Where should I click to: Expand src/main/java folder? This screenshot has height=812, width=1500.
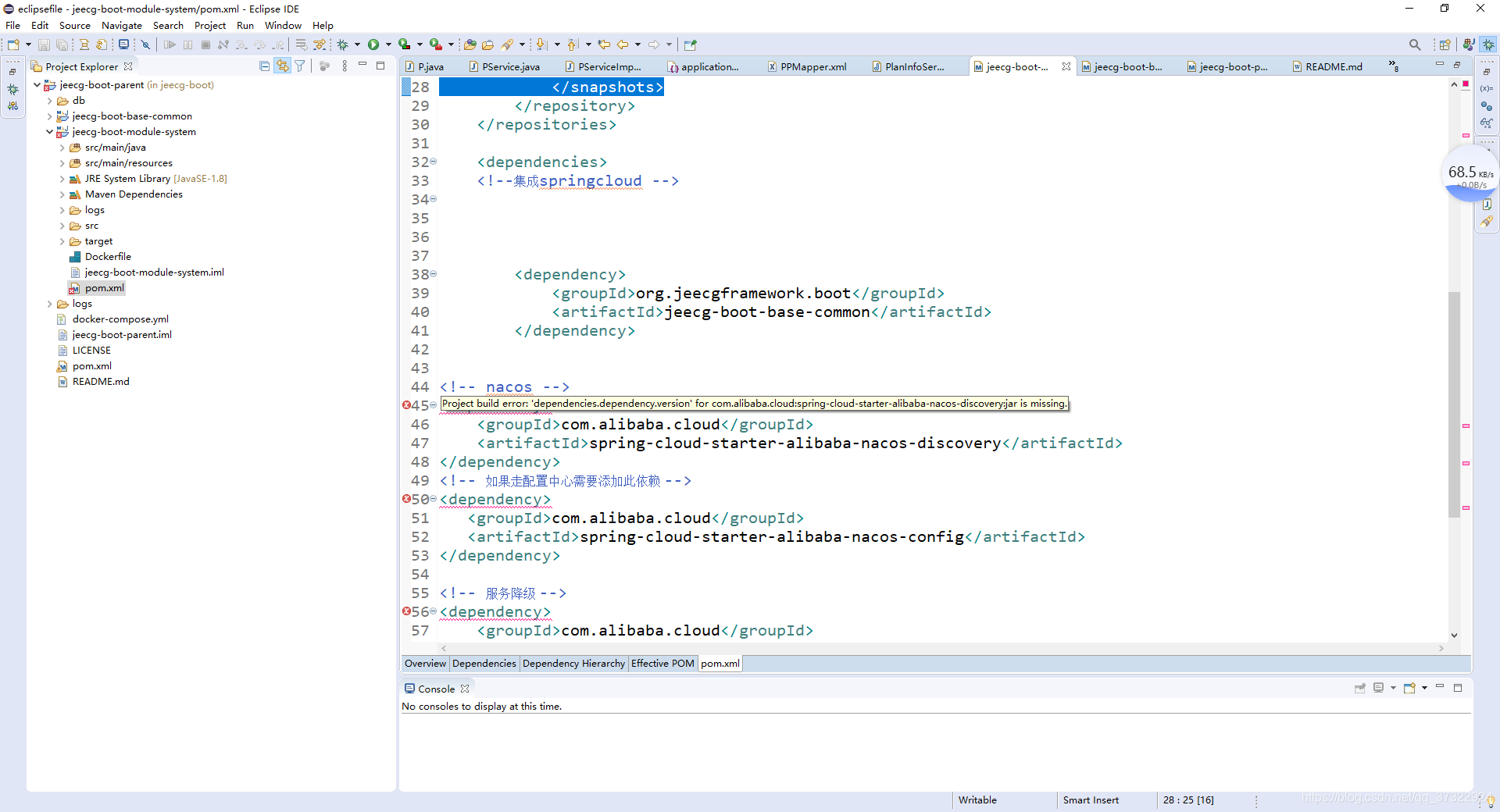[x=62, y=148]
